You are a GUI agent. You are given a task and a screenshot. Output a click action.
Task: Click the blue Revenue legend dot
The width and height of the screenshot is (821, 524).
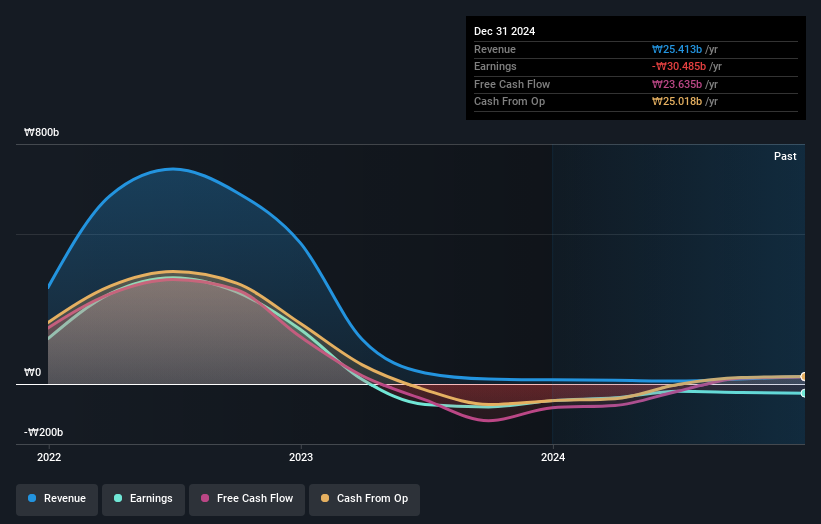[x=32, y=498]
